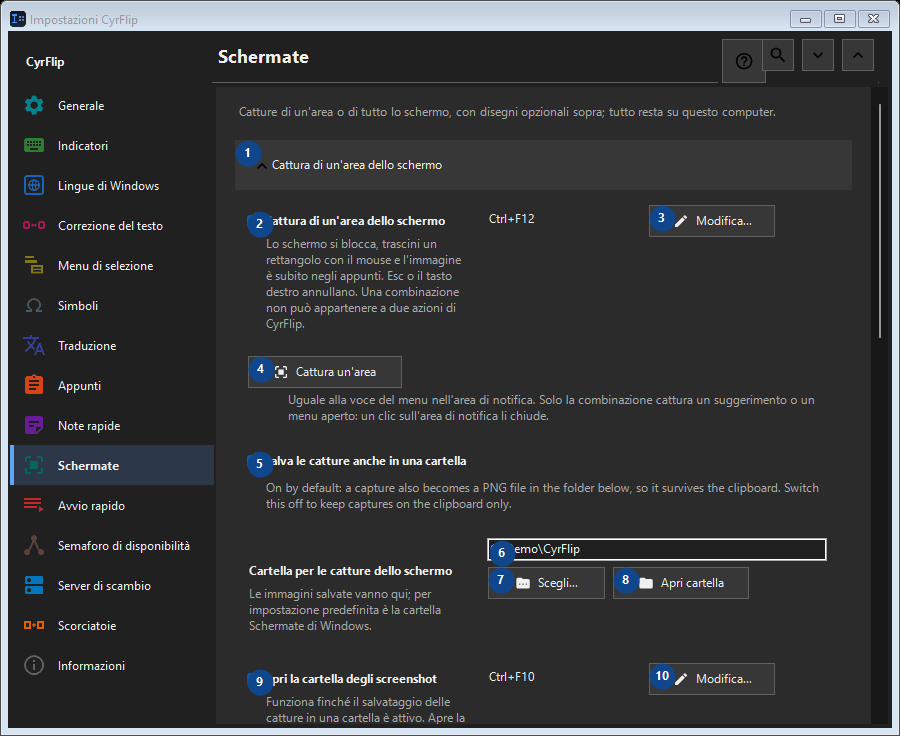Image resolution: width=900 pixels, height=736 pixels.
Task: Click the 'Scegli...' folder button
Action: [546, 583]
